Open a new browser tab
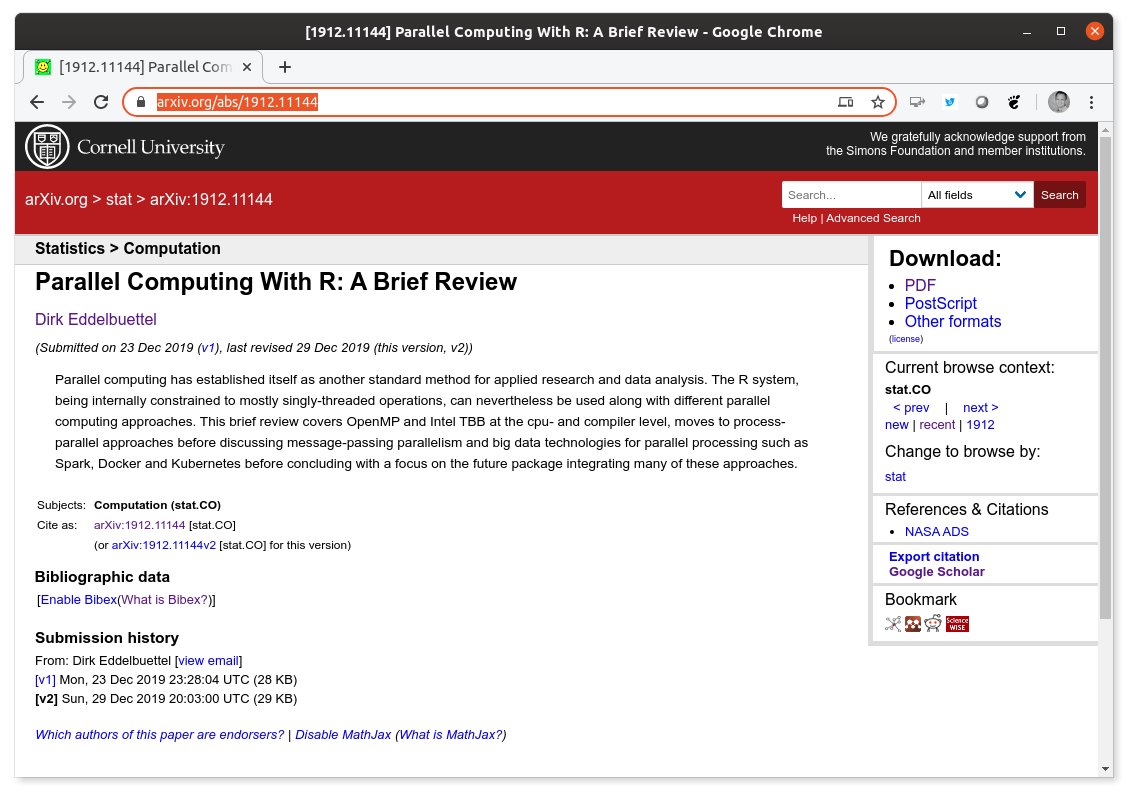 point(284,67)
